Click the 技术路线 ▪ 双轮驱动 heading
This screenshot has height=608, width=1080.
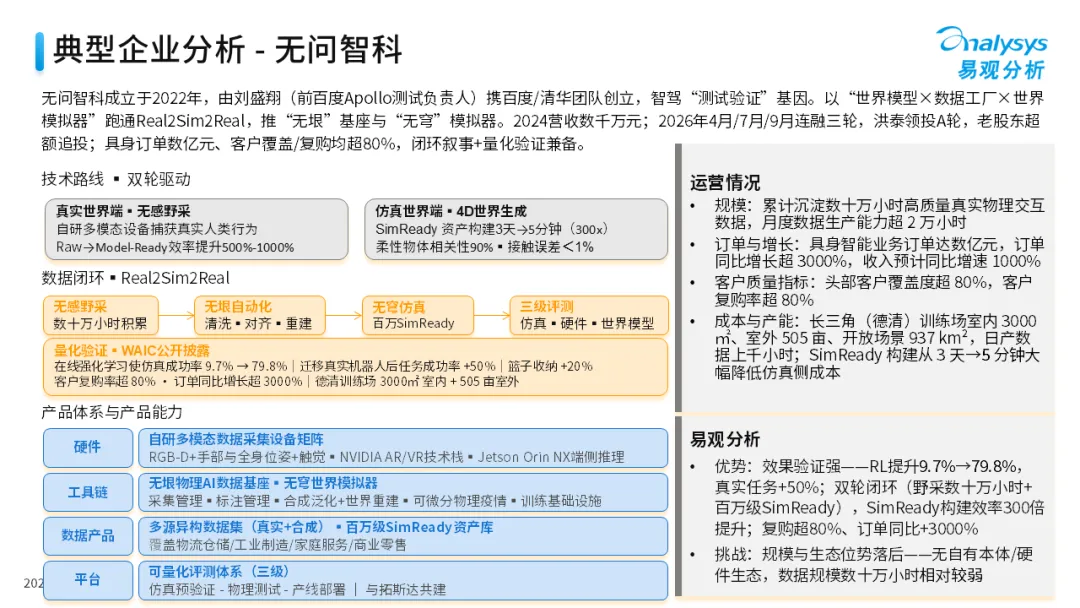[116, 179]
